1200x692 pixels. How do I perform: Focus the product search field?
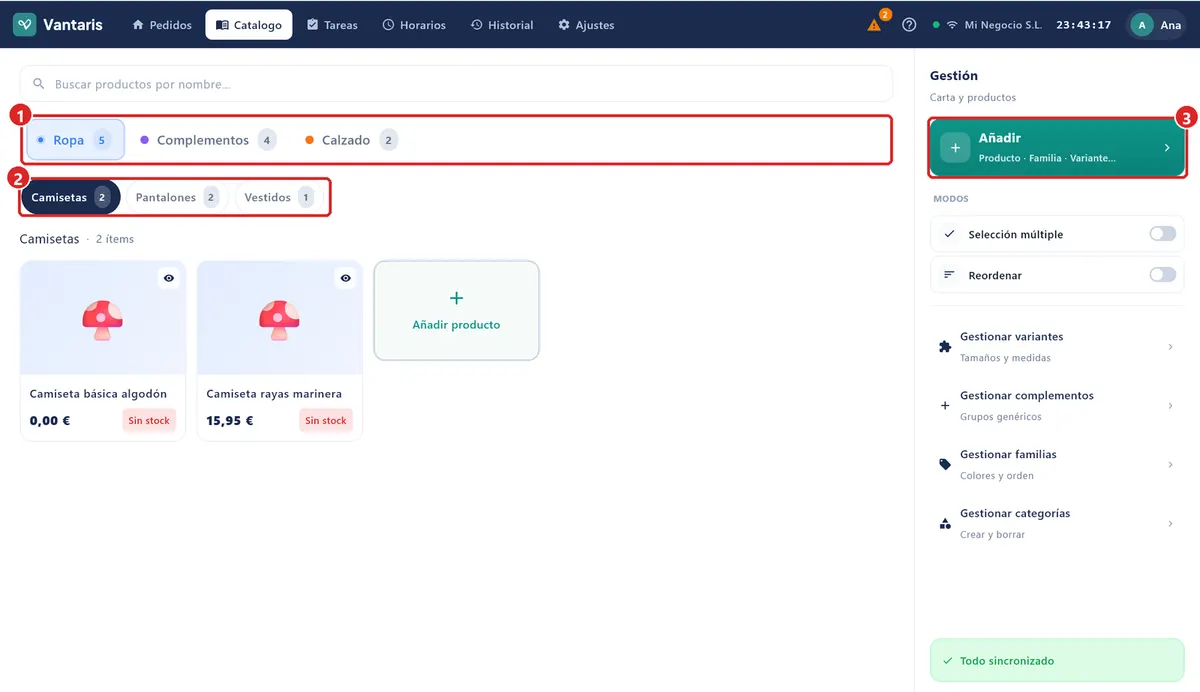click(x=456, y=84)
